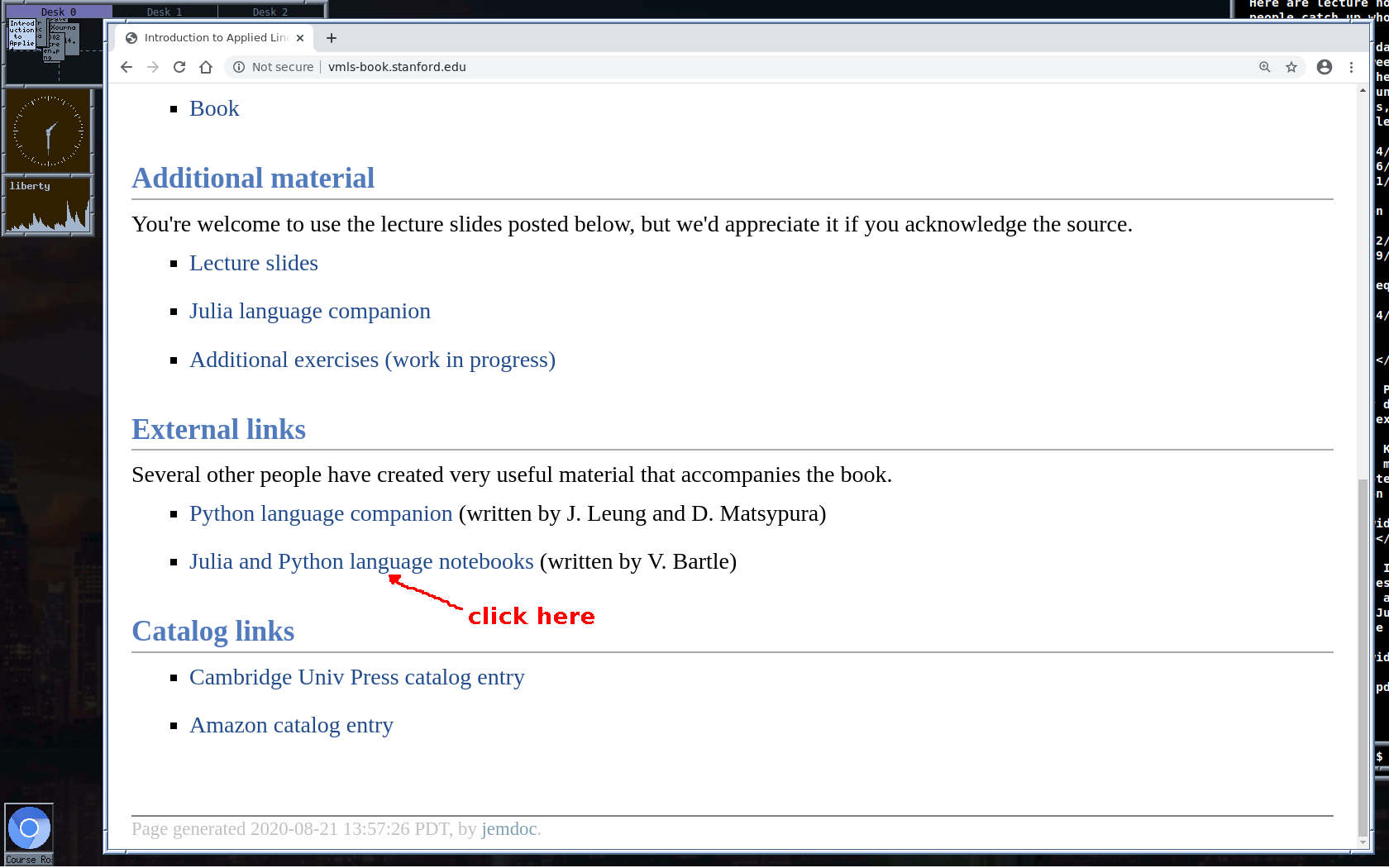
Task: Open the Julia language companion link
Action: click(309, 311)
